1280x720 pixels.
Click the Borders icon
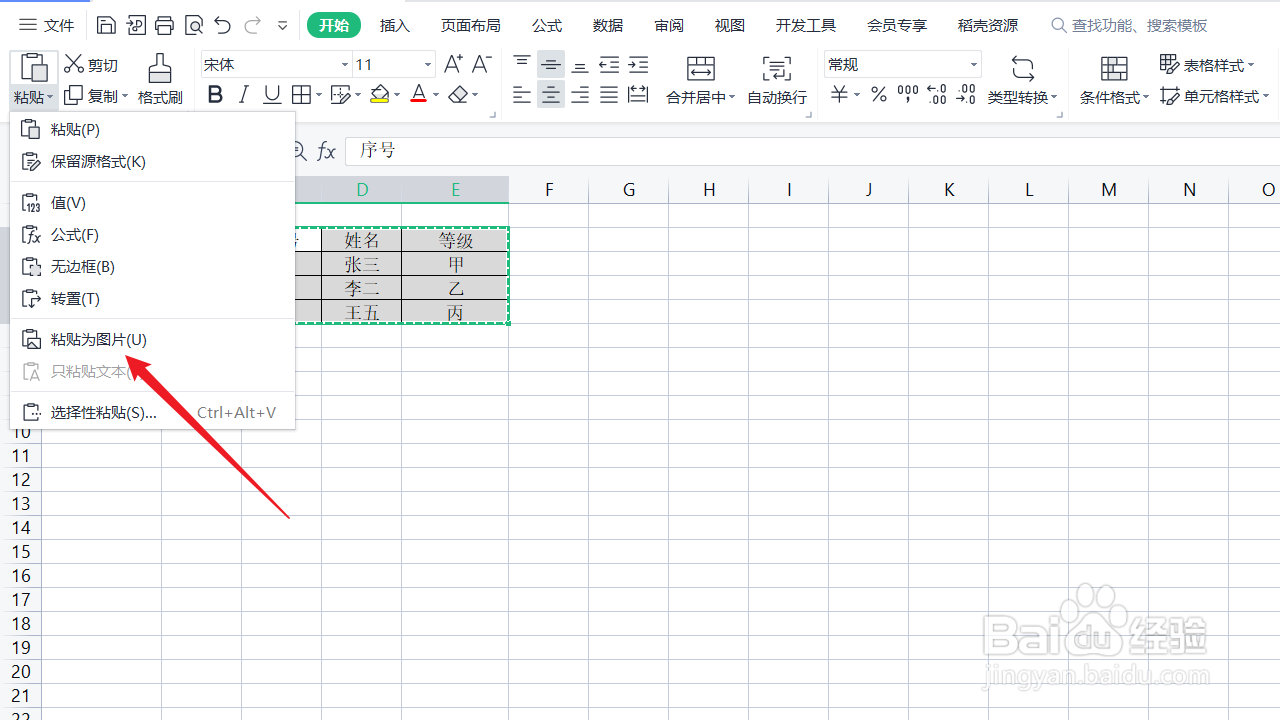click(301, 95)
